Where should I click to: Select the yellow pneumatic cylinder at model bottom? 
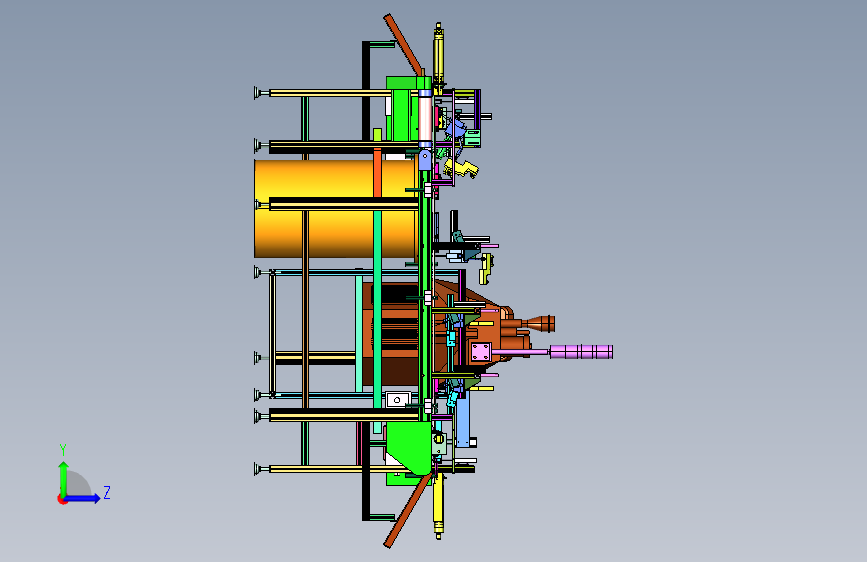[438, 506]
